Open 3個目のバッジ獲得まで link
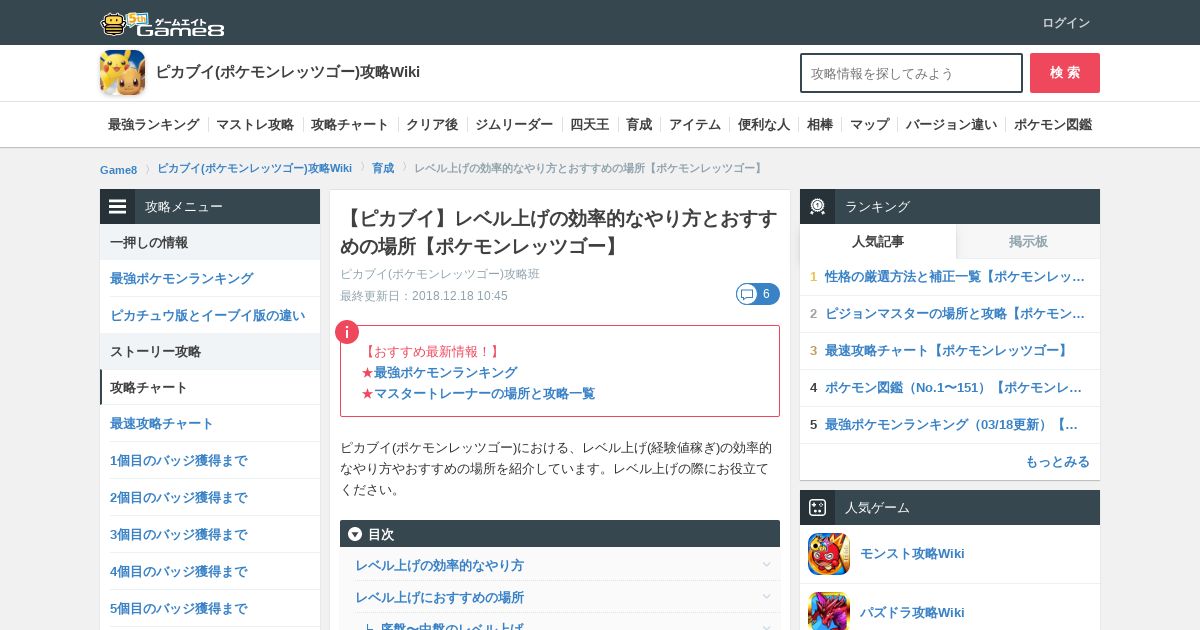 178,535
